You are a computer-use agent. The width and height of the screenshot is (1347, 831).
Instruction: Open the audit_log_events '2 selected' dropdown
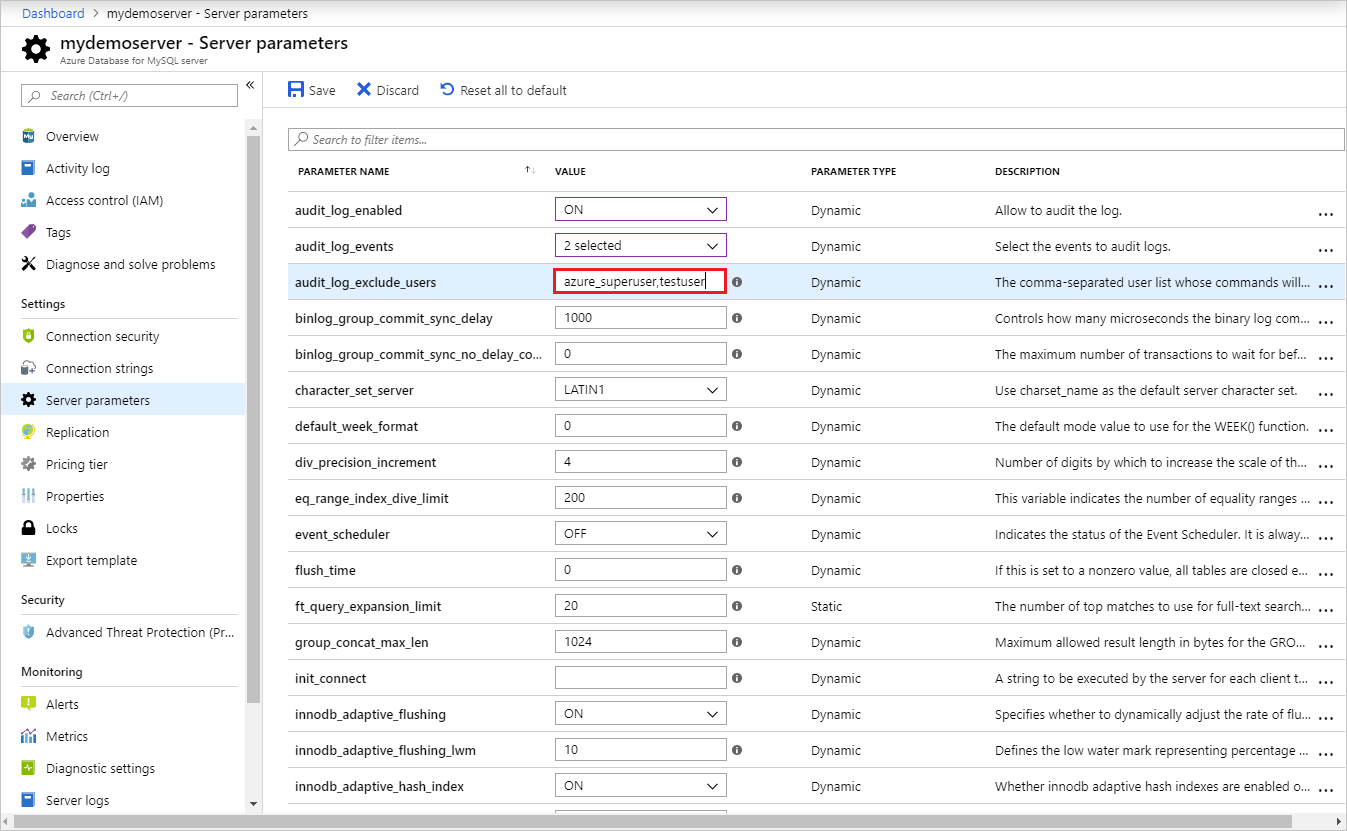(641, 245)
